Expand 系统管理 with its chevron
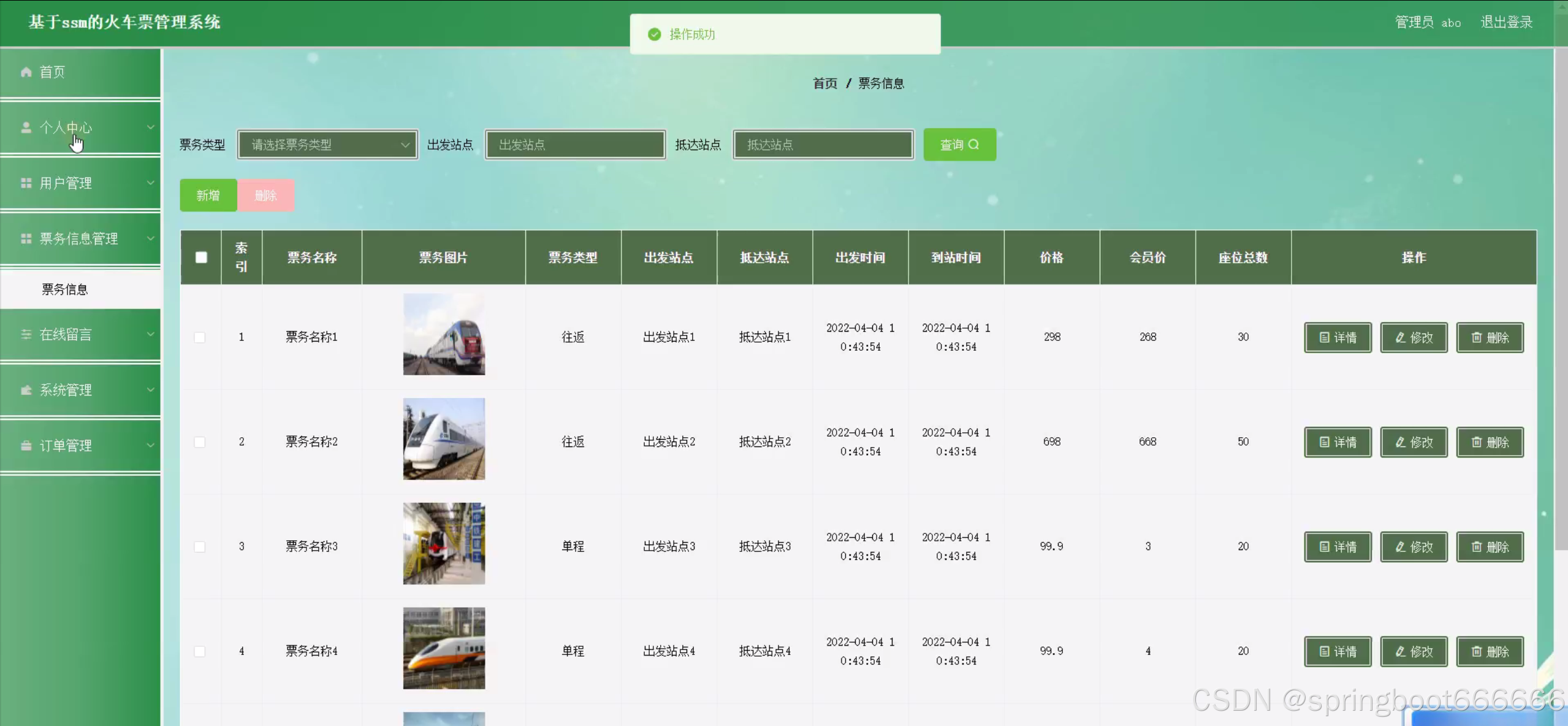This screenshot has height=726, width=1568. pos(150,390)
